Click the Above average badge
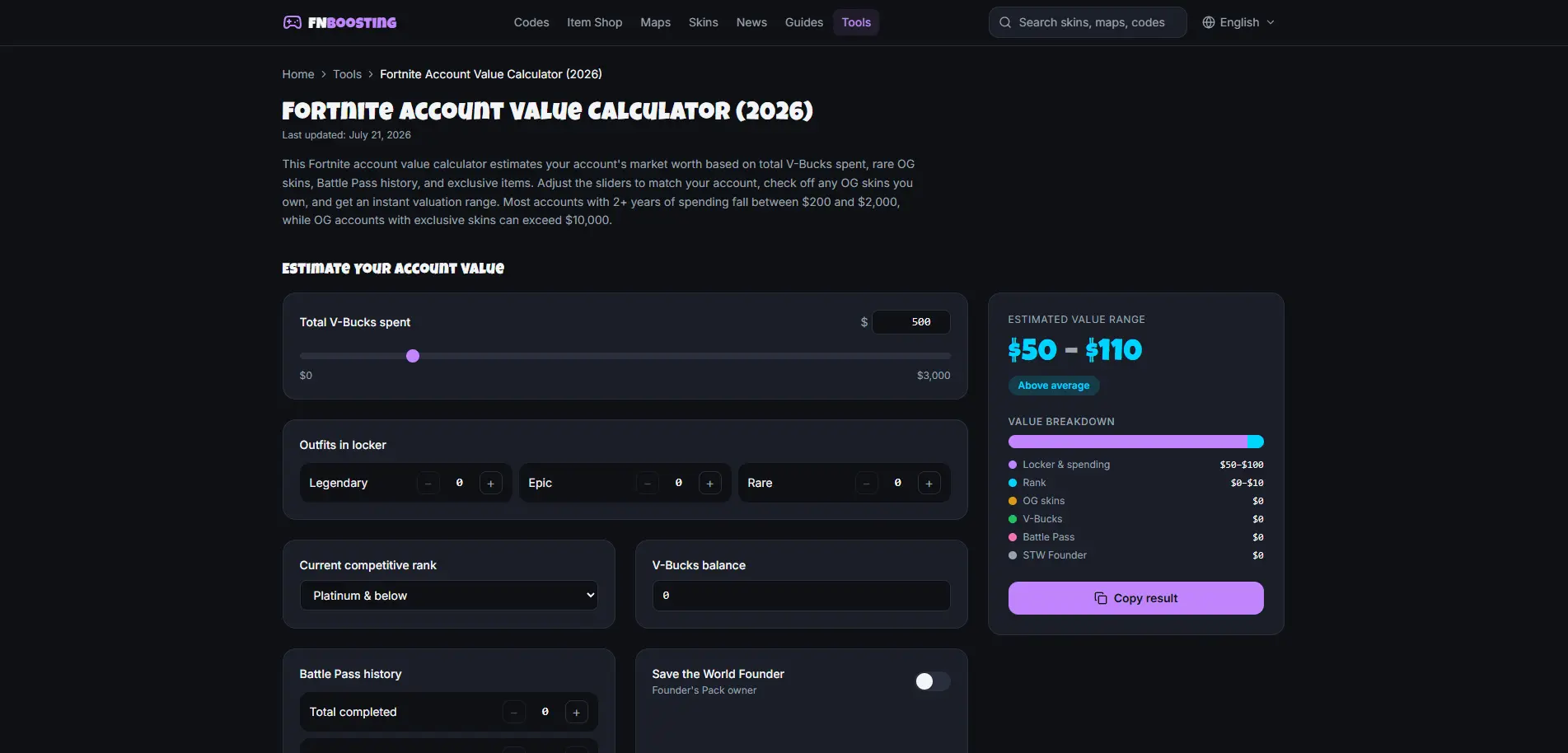The image size is (1568, 753). (x=1053, y=386)
